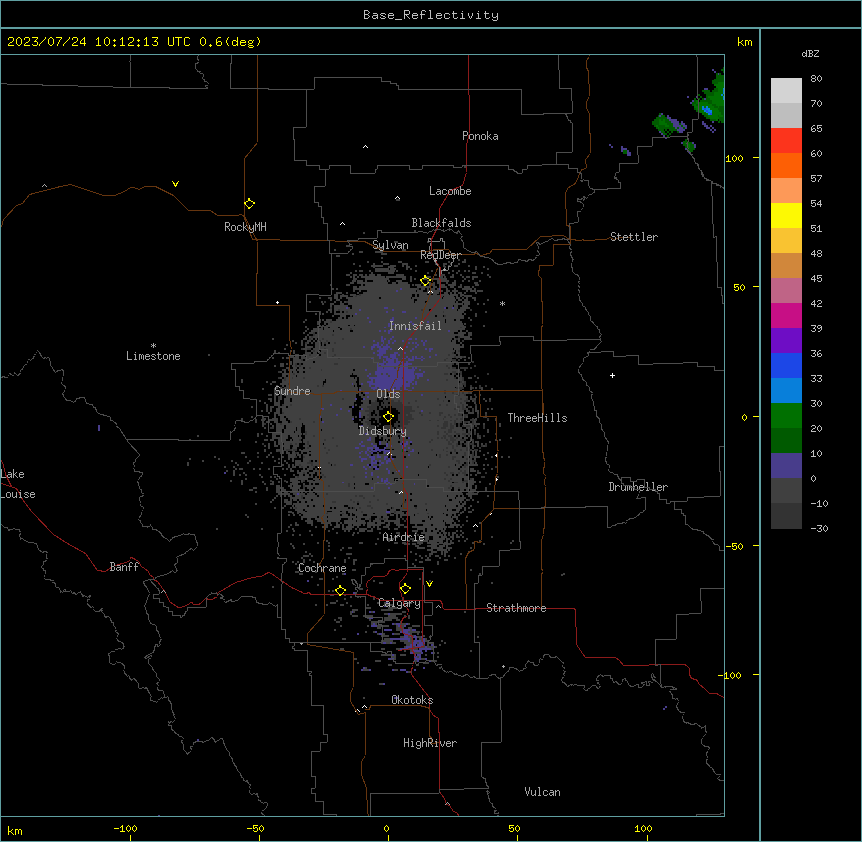Click the 42 value in dBZ legend
The image size is (862, 842).
click(x=816, y=303)
